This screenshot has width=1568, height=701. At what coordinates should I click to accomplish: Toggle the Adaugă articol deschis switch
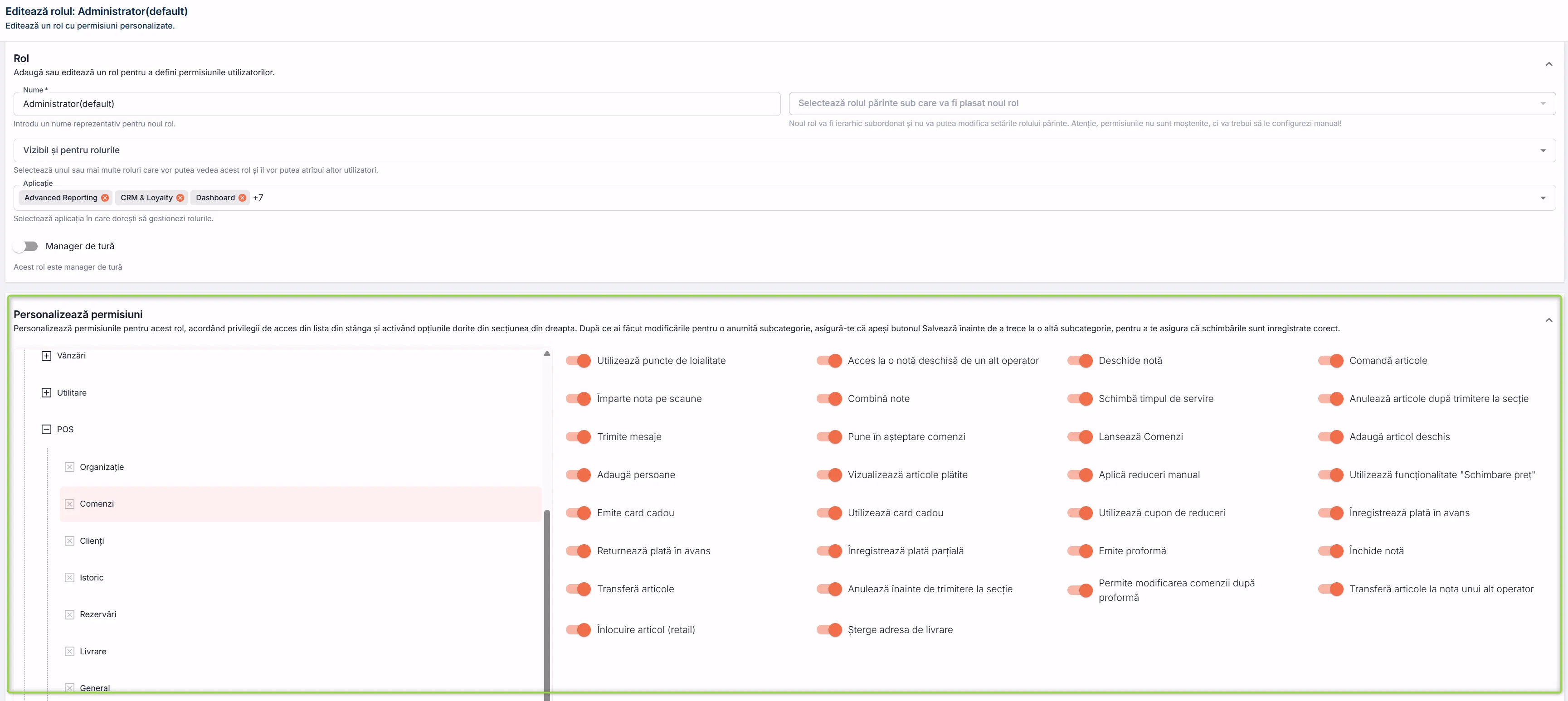coord(1330,437)
